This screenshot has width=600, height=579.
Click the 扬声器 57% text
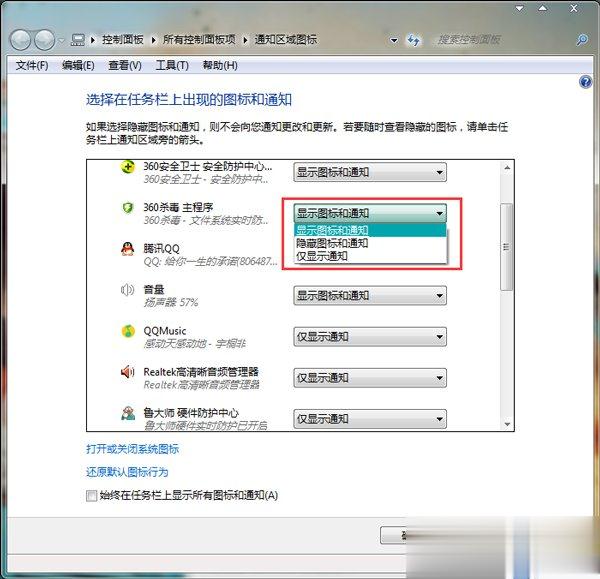171,303
